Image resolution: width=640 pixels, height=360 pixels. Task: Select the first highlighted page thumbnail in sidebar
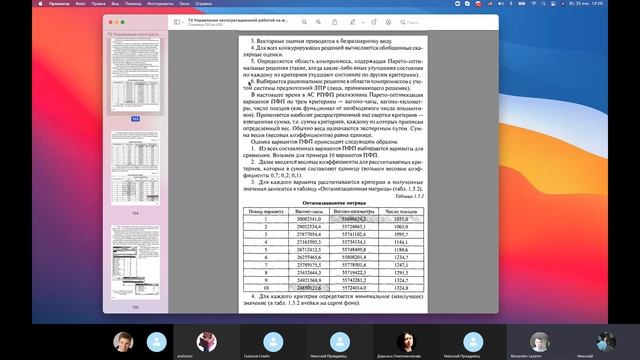(x=136, y=75)
